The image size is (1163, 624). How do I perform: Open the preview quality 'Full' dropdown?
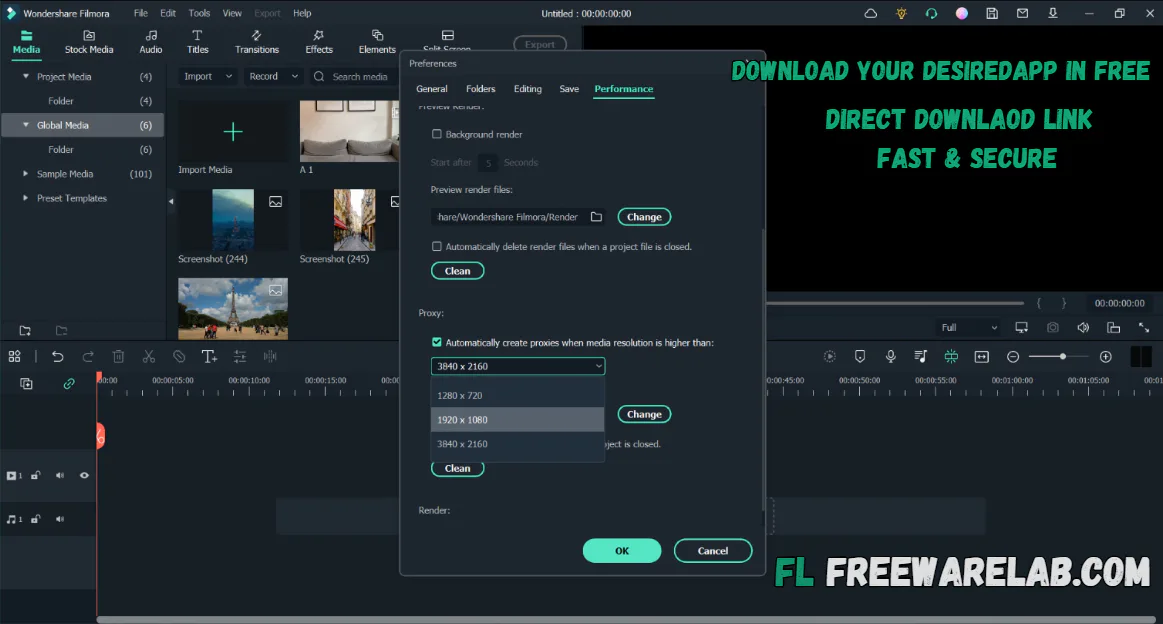[x=966, y=327]
